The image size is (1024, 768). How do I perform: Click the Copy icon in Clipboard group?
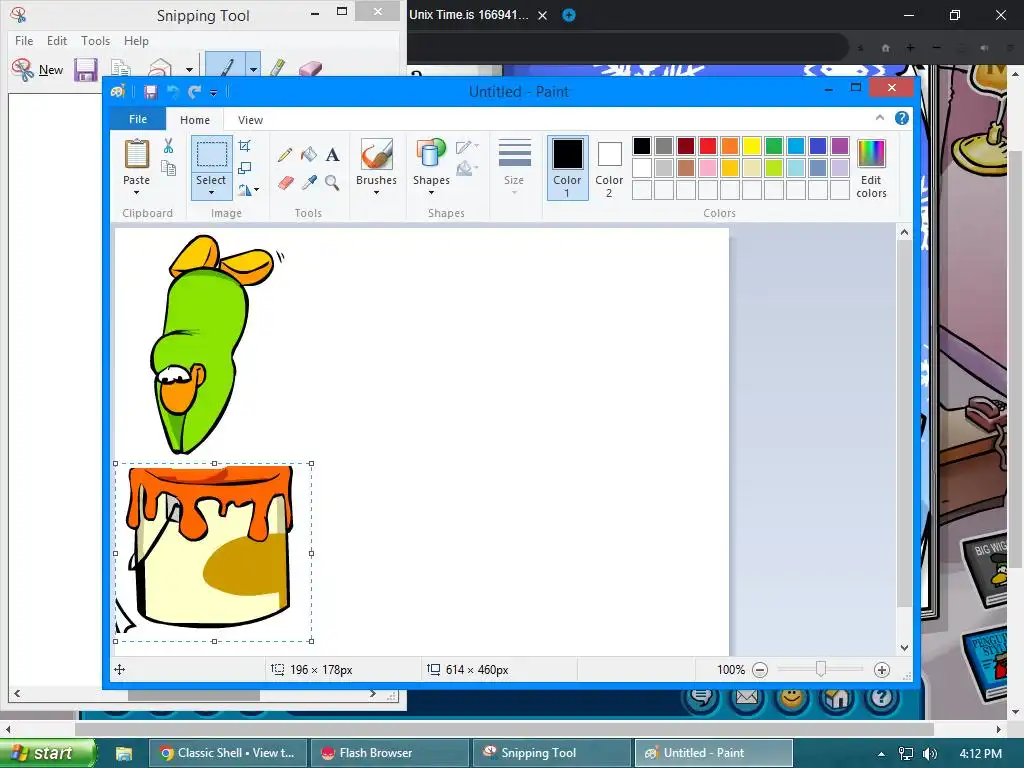168,168
